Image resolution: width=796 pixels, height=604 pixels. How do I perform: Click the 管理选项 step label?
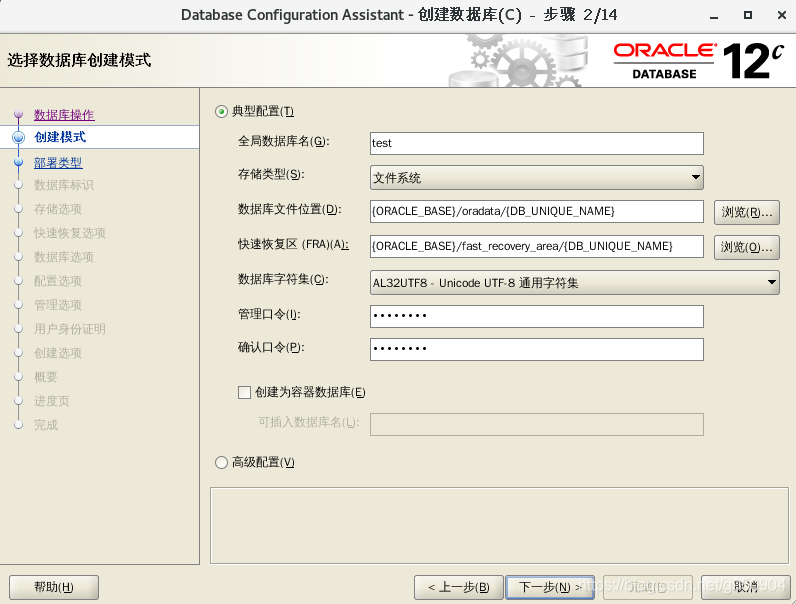coord(58,305)
